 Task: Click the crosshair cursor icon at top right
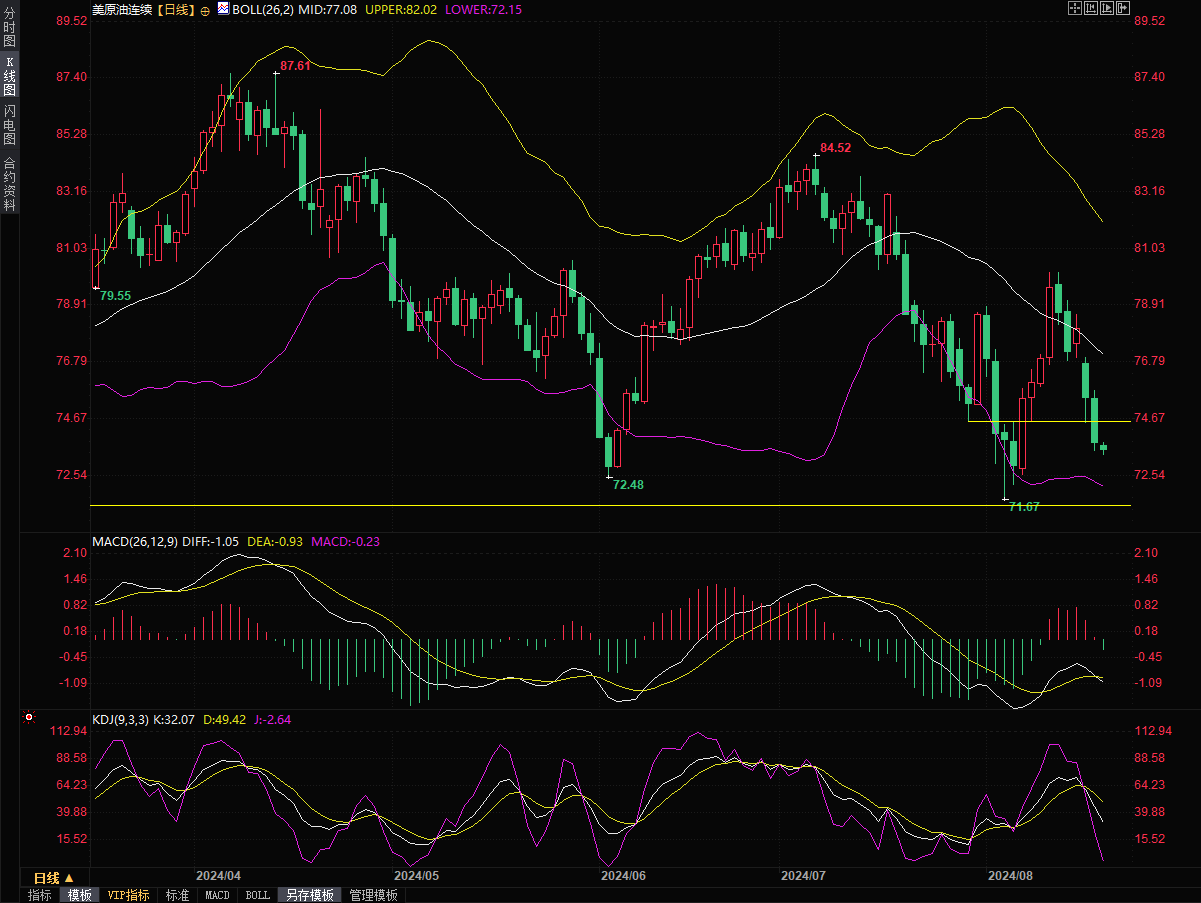pos(1075,9)
